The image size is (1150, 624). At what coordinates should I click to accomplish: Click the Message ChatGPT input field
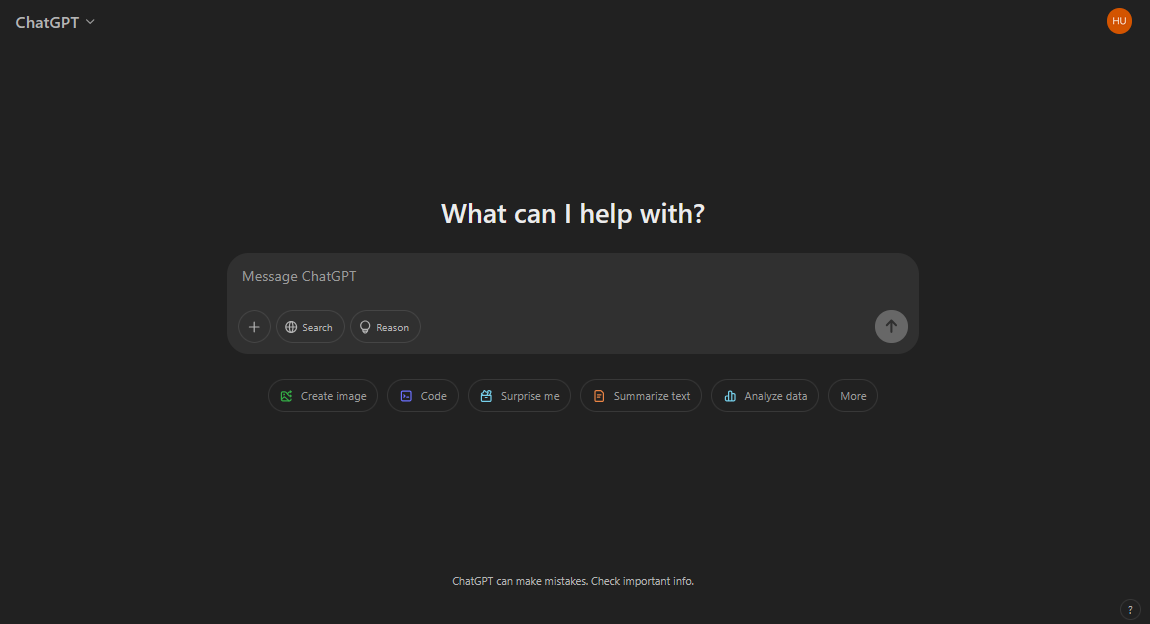click(x=572, y=276)
